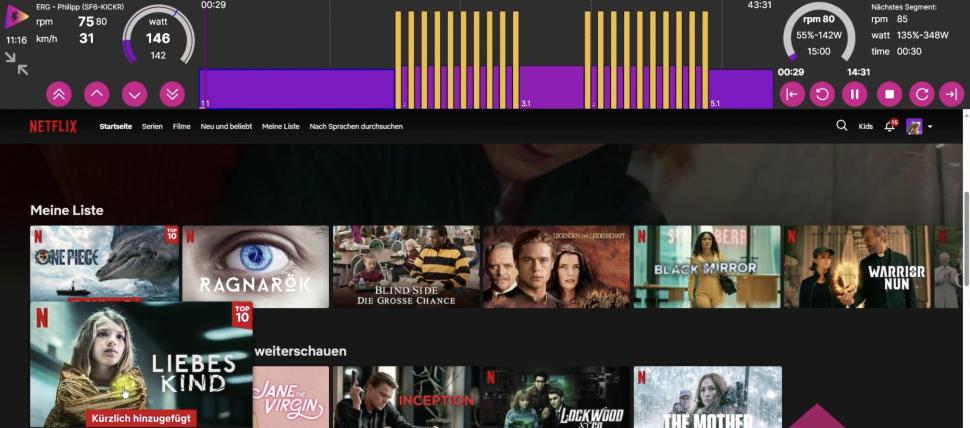Skip to the next workout segment
This screenshot has height=428, width=970.
[x=951, y=94]
